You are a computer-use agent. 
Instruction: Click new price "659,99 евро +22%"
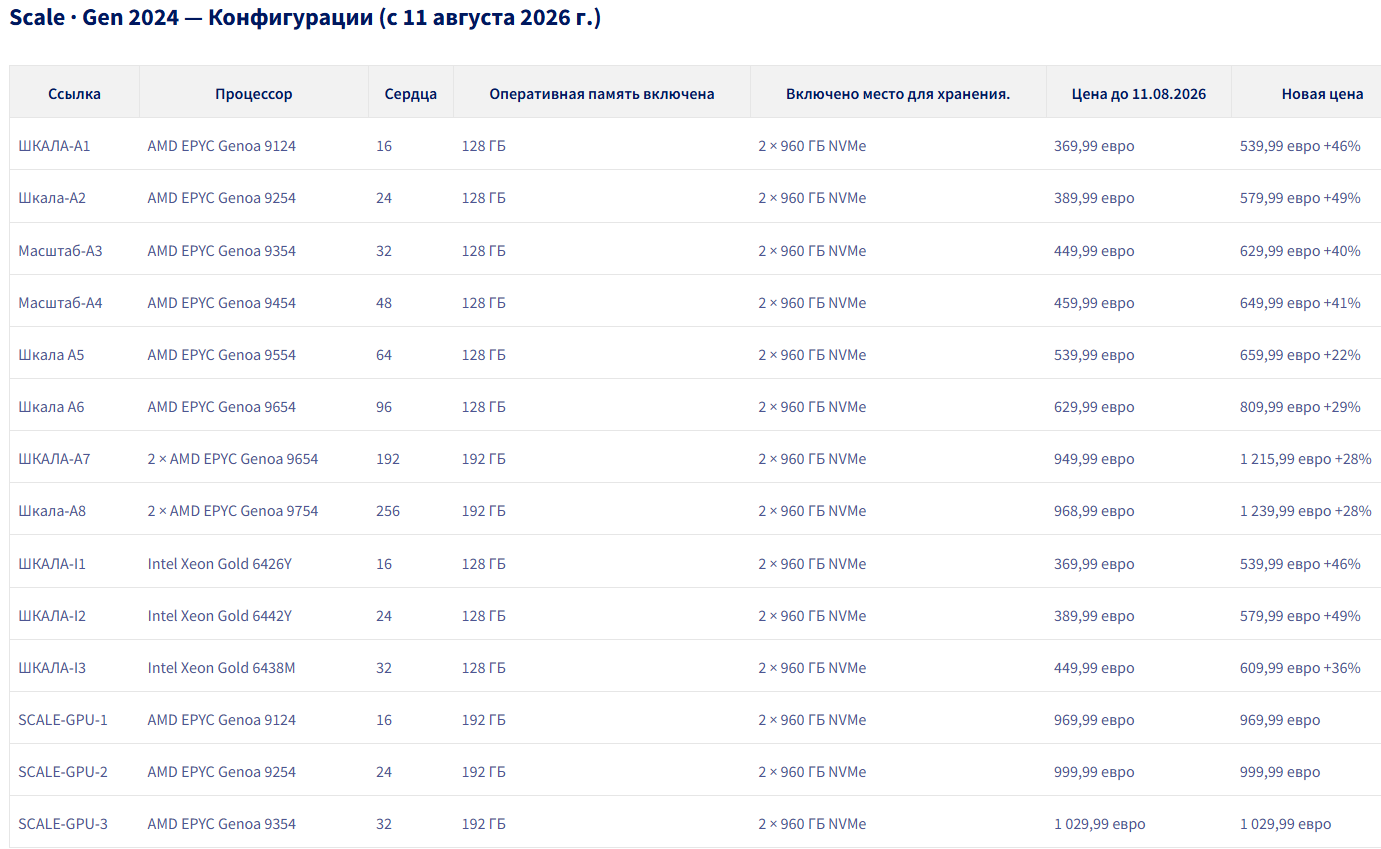[1300, 355]
